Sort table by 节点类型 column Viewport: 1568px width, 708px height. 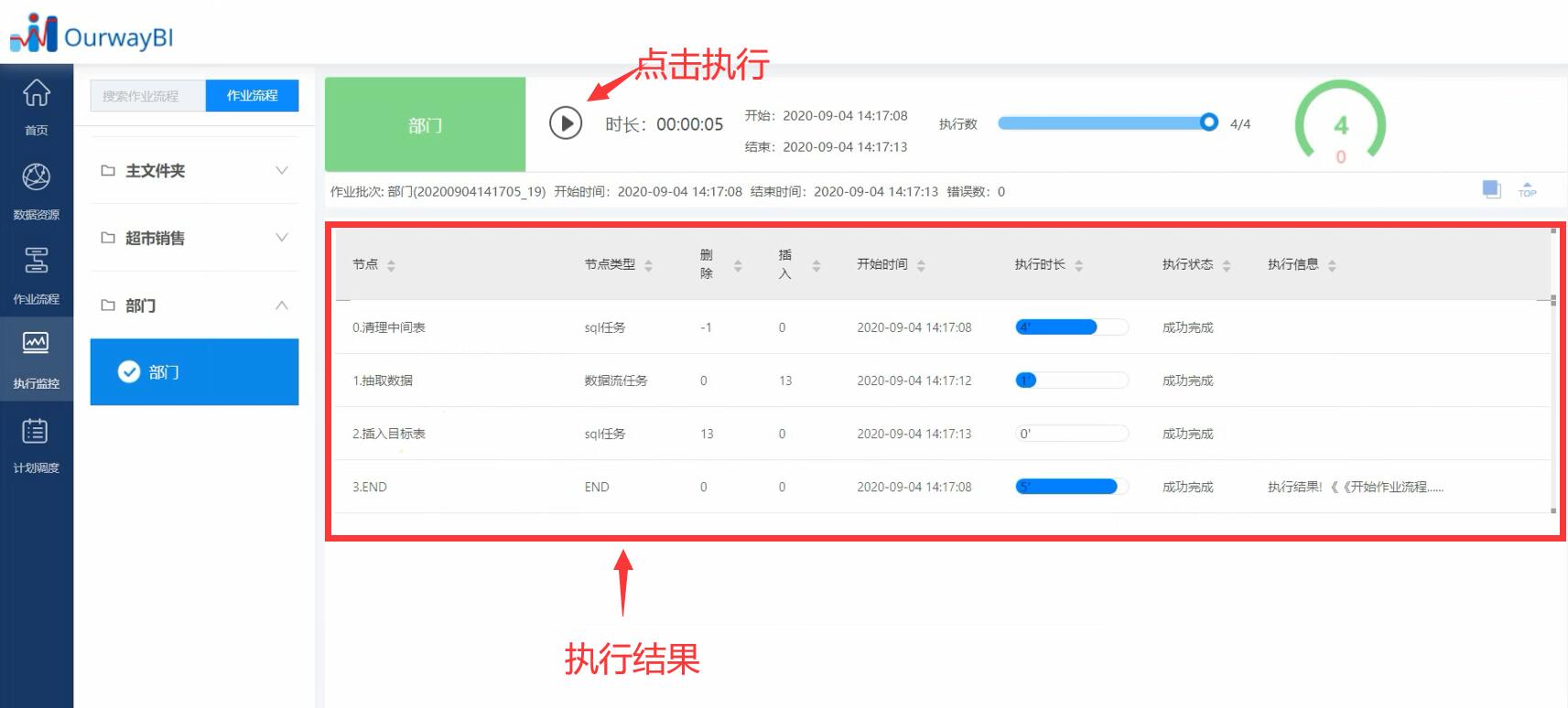tap(648, 265)
